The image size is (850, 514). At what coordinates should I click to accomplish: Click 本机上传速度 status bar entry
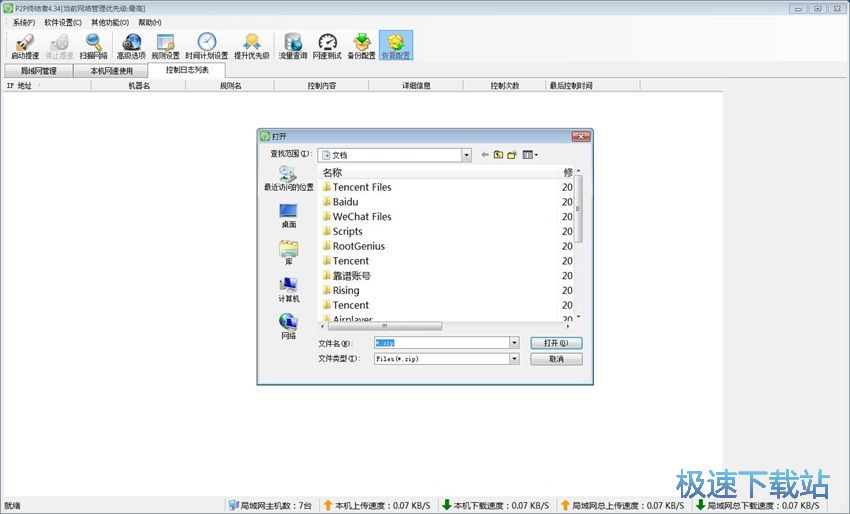377,505
